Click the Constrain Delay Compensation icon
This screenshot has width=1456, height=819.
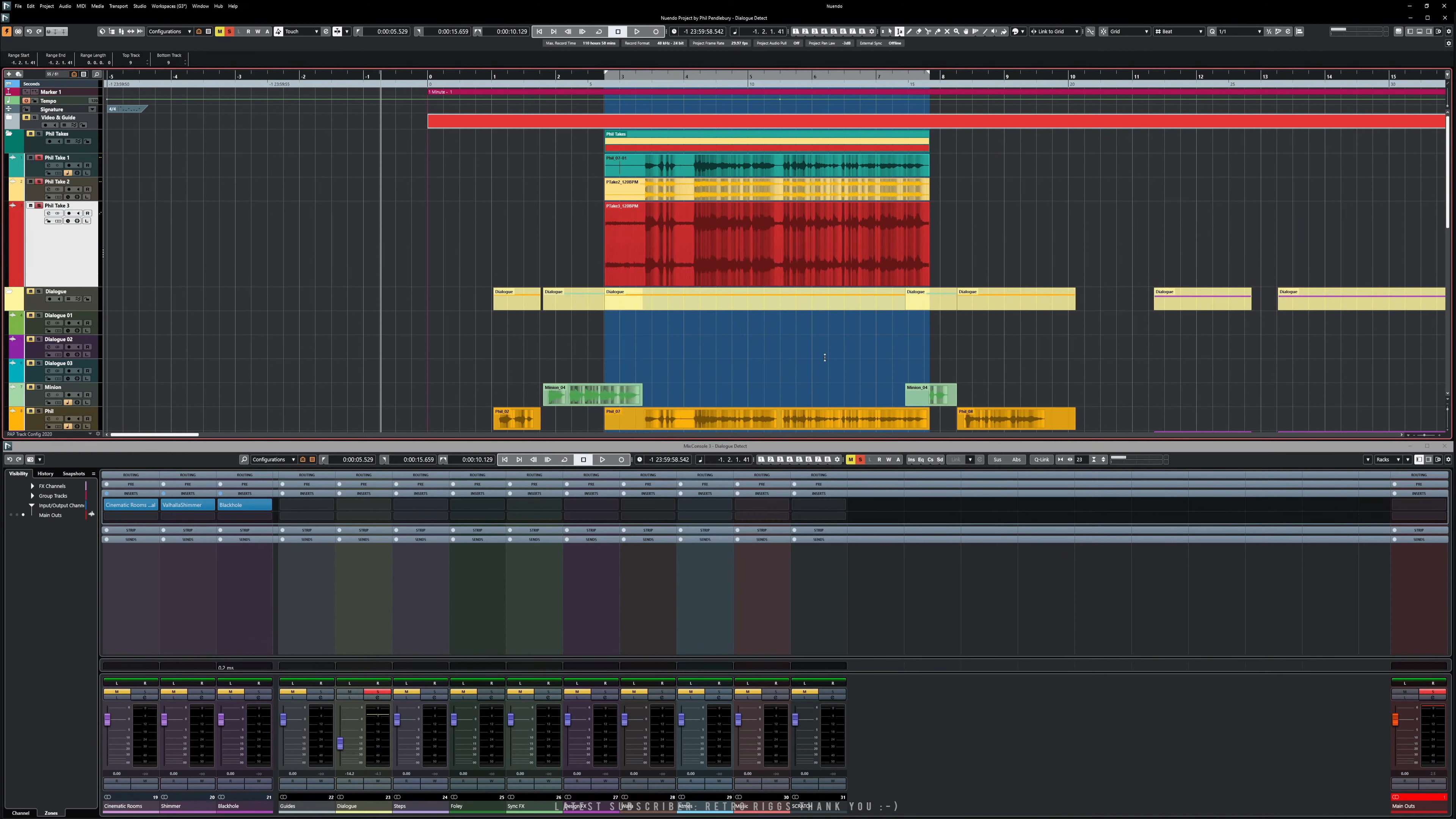(18, 31)
